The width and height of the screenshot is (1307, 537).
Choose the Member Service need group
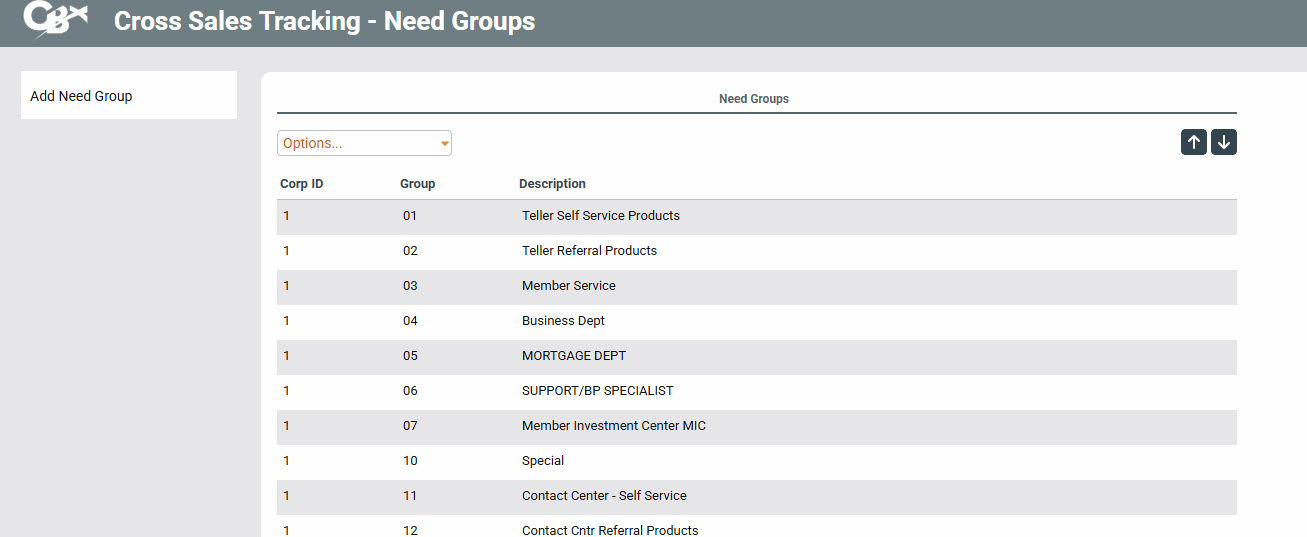[x=568, y=286]
